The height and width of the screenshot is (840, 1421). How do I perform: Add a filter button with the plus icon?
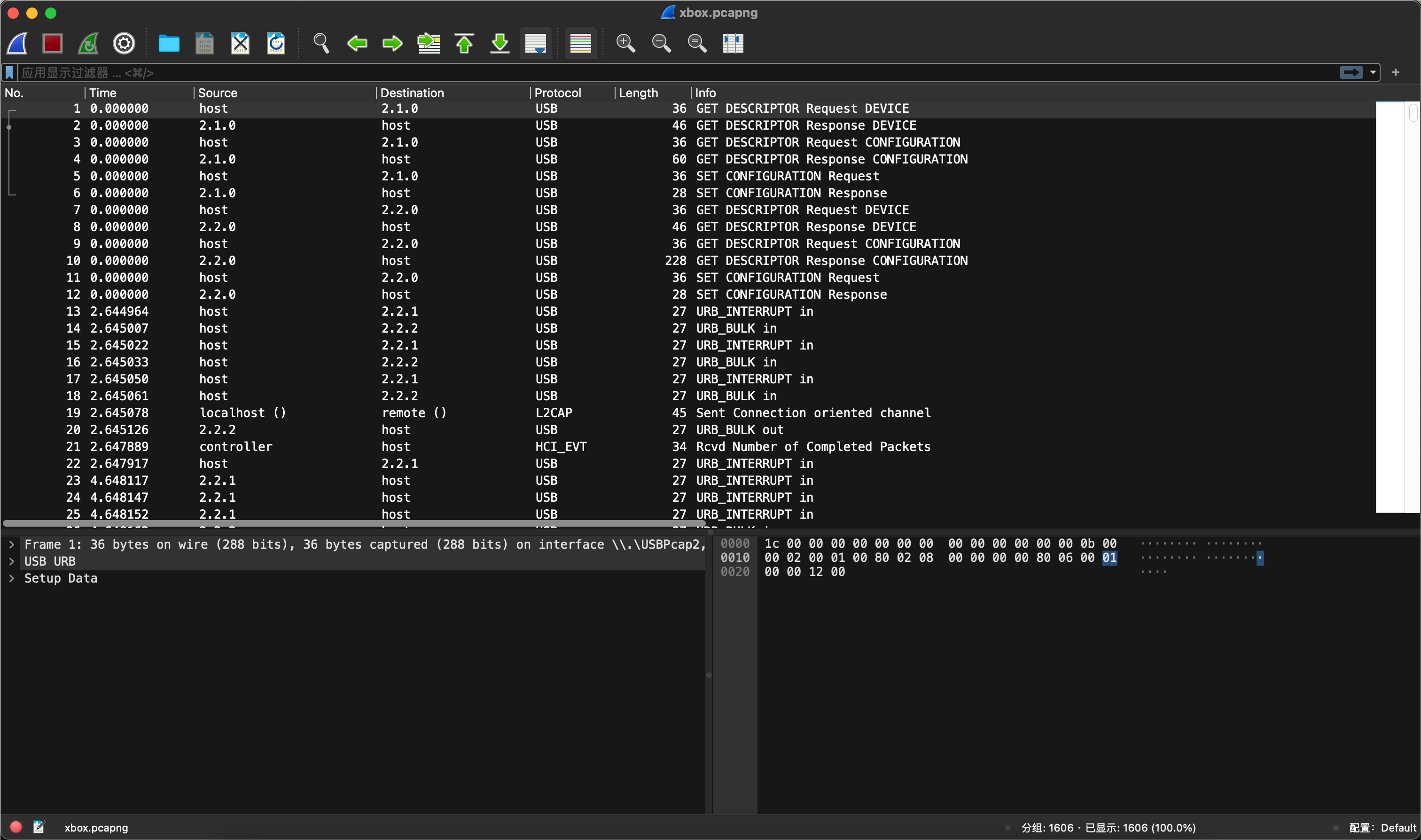click(1396, 72)
